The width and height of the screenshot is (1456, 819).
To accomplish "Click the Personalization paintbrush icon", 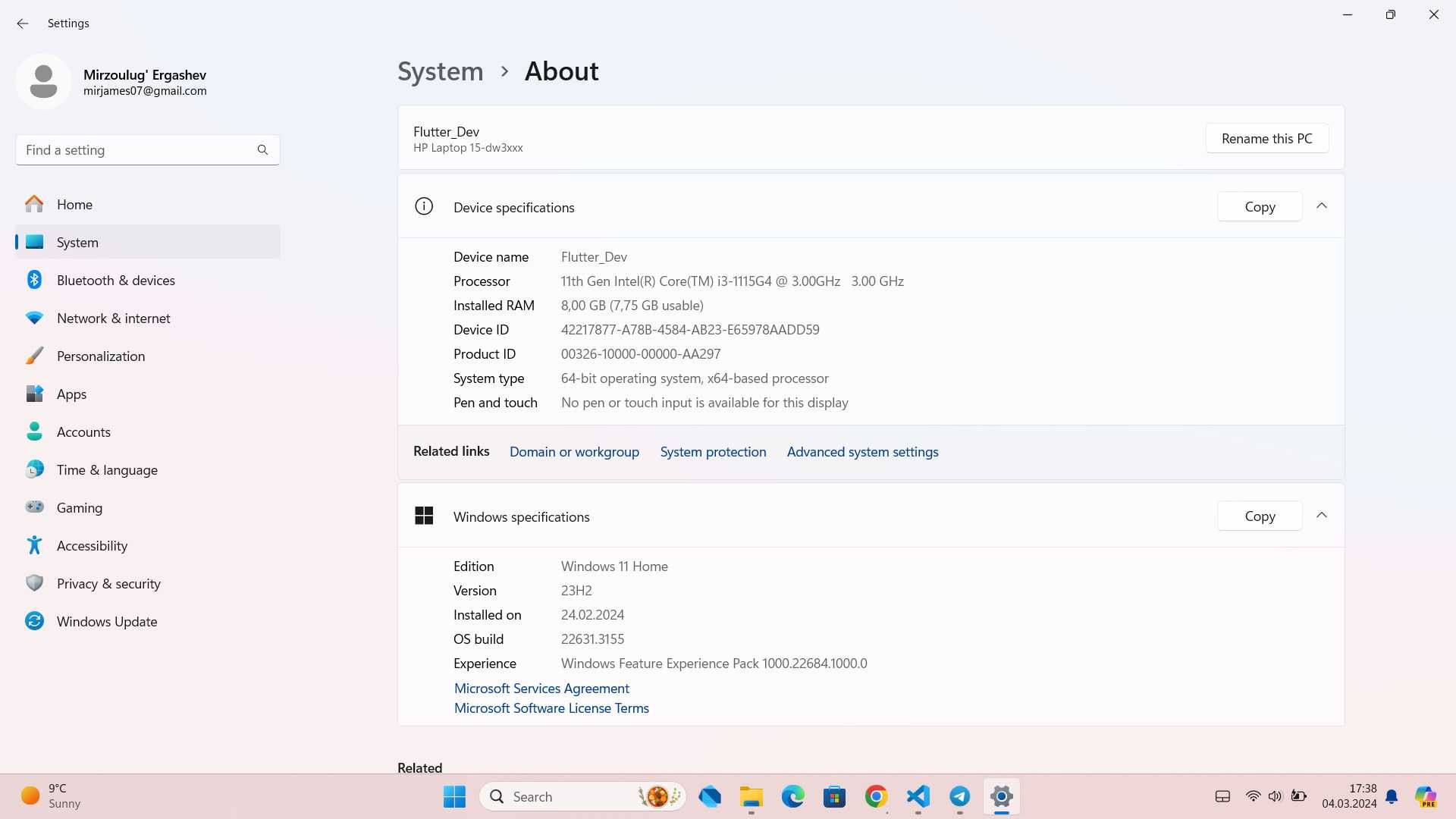I will tap(34, 356).
